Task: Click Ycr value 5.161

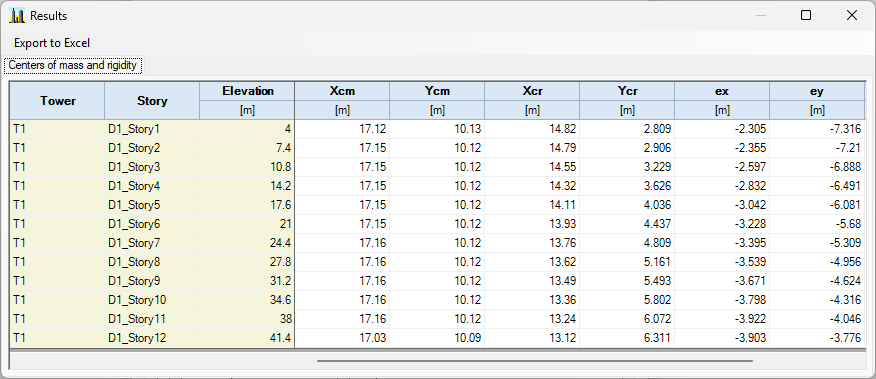Action: tap(627, 262)
